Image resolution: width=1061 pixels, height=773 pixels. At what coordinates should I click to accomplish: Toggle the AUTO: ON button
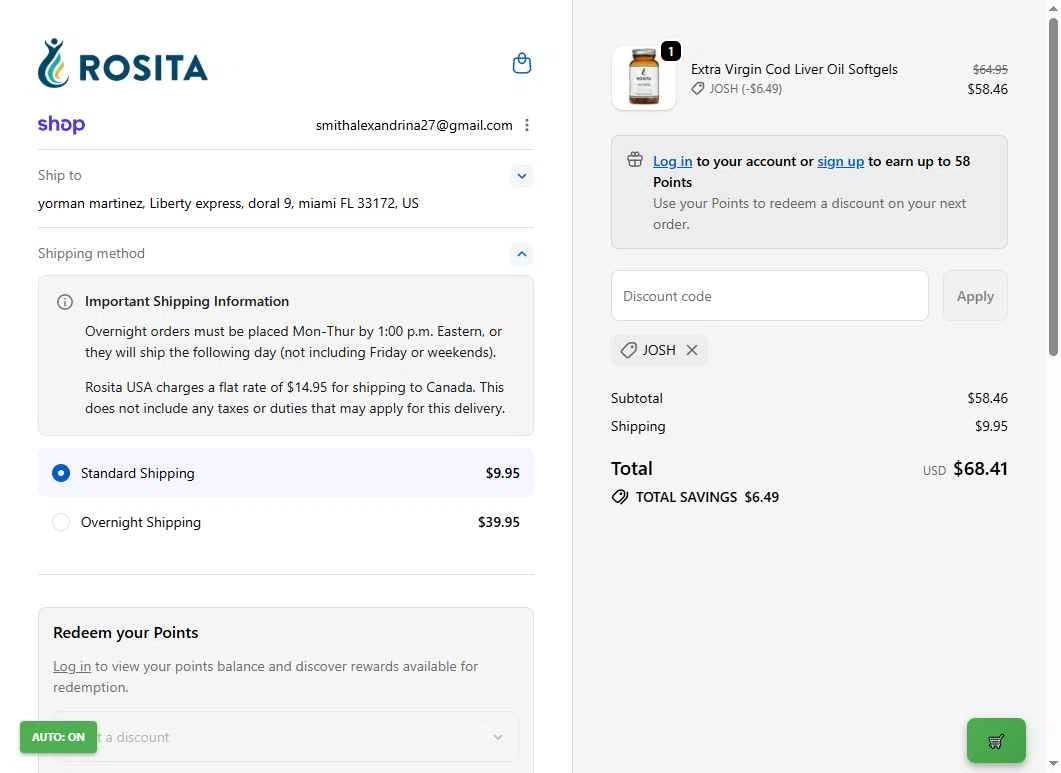point(58,737)
